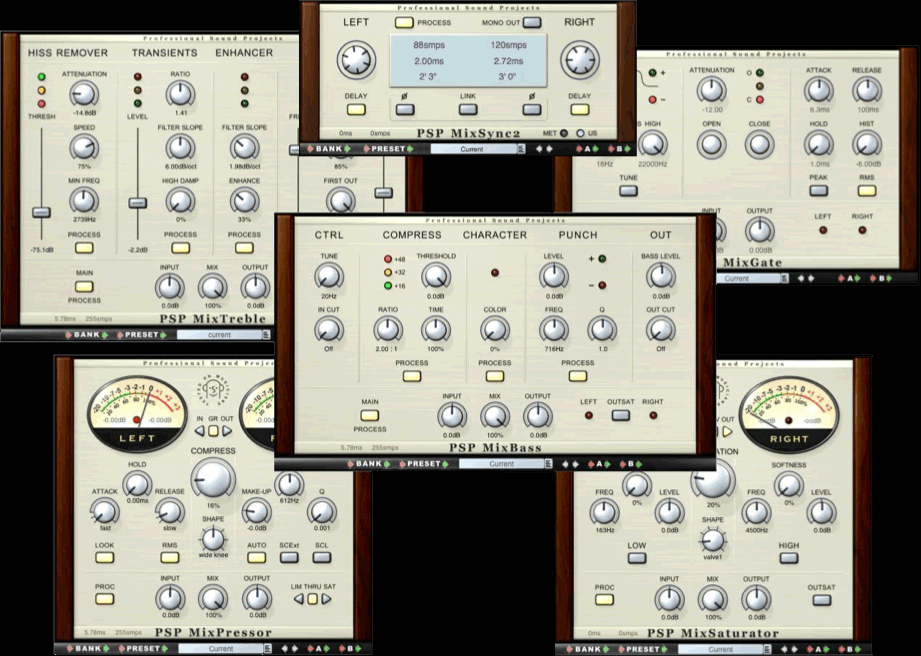Select US units radio in MixSync2
This screenshot has width=921, height=656.
(580, 133)
